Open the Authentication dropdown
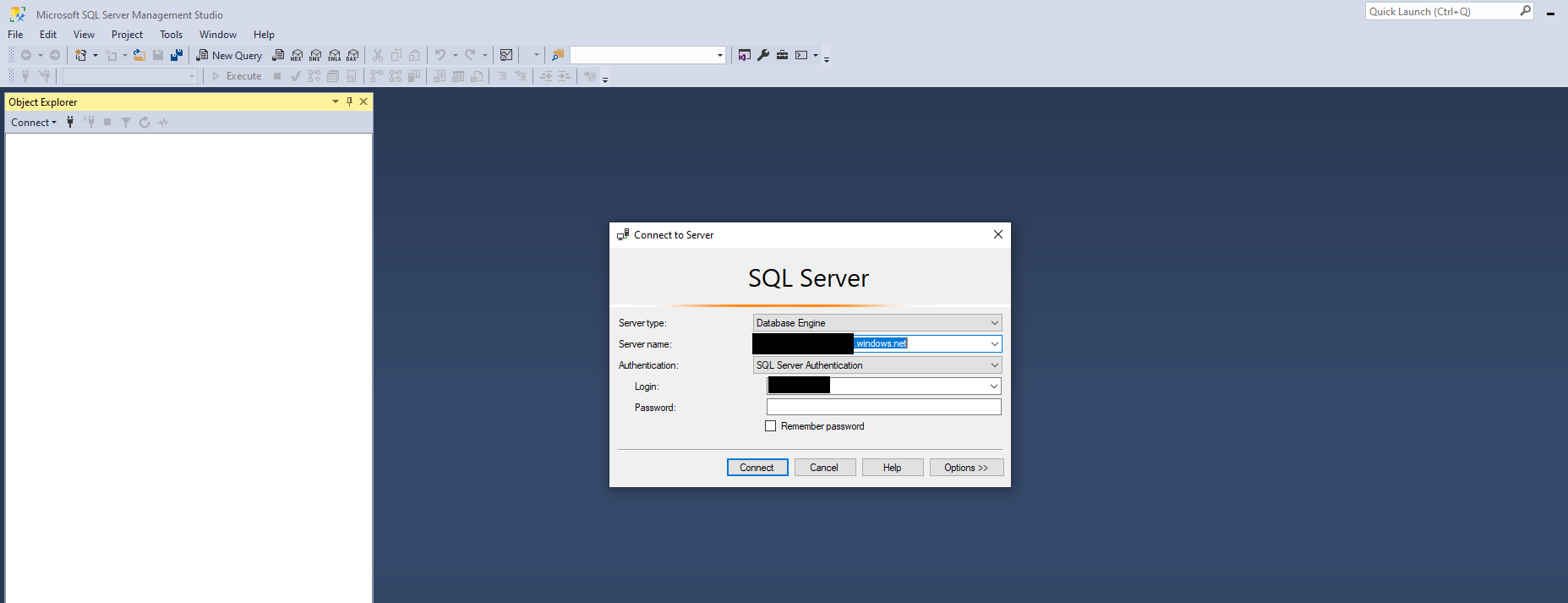 pyautogui.click(x=994, y=365)
